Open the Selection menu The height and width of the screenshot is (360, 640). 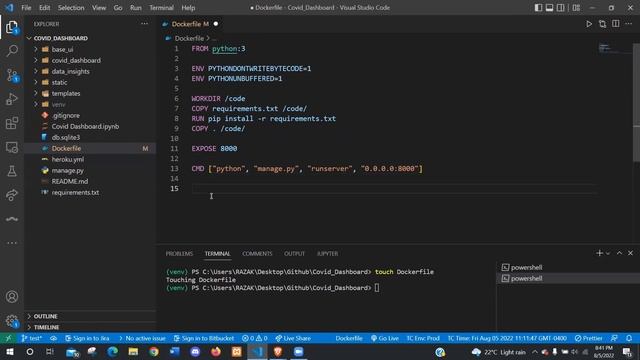pos(71,7)
